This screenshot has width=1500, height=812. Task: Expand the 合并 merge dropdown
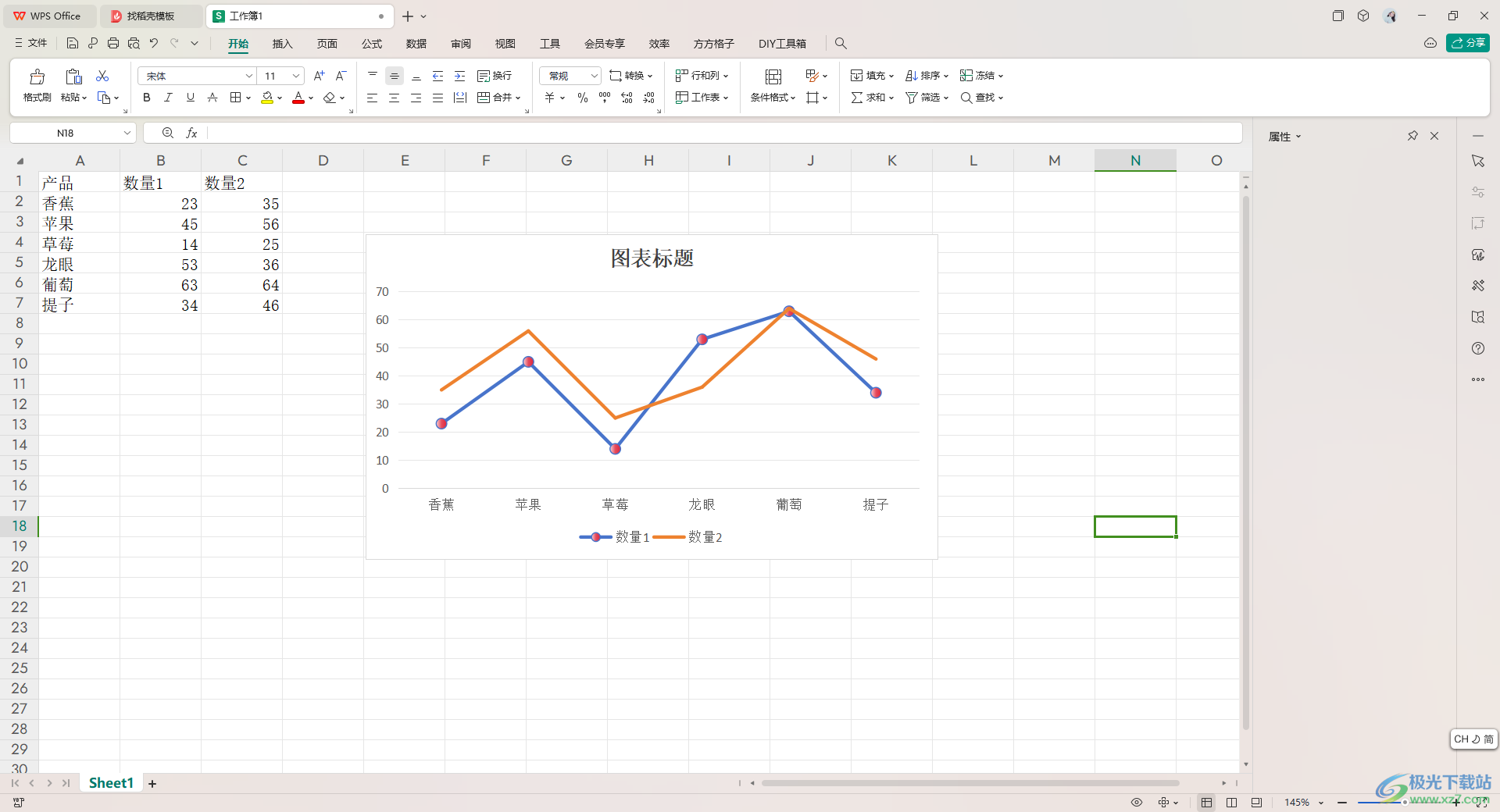click(x=517, y=98)
